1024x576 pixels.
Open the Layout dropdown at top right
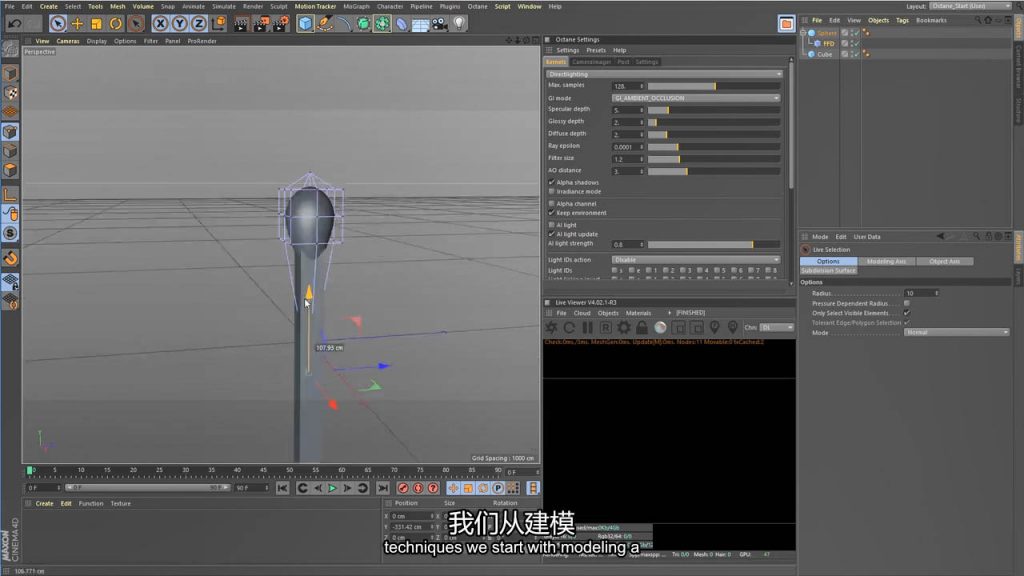(969, 6)
